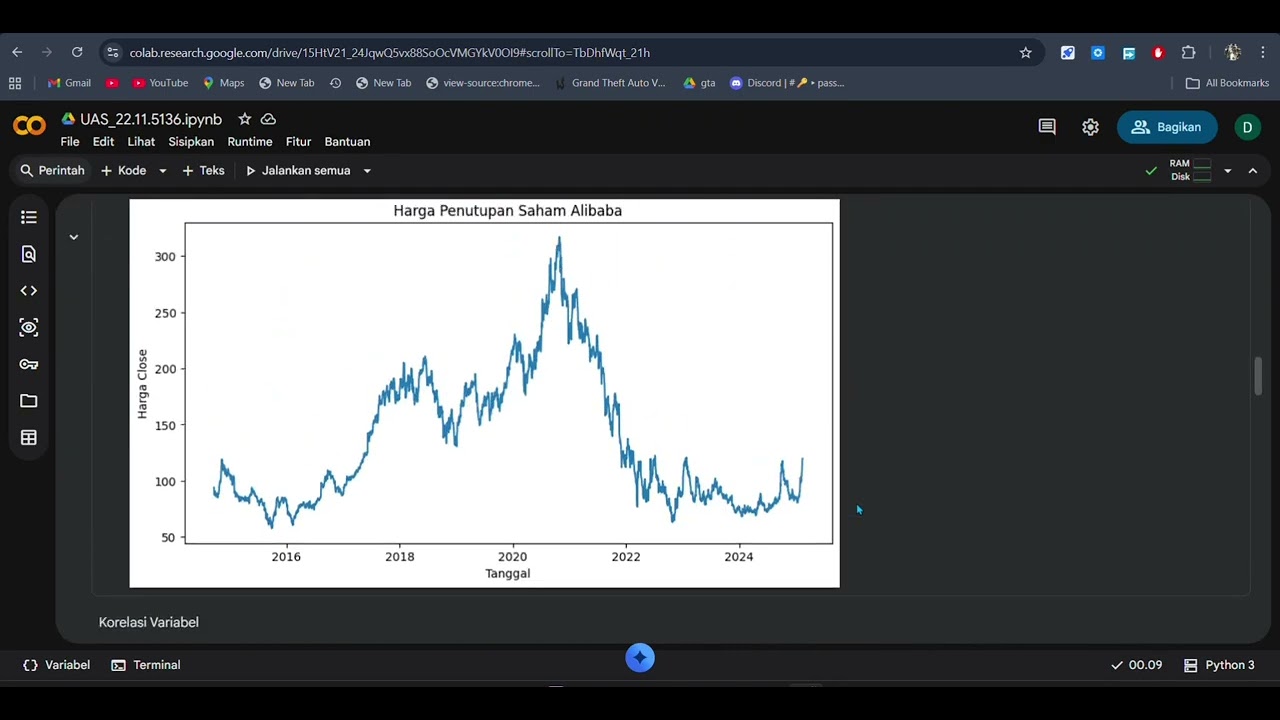Open the Sisipkan menu
The image size is (1280, 720).
(191, 142)
